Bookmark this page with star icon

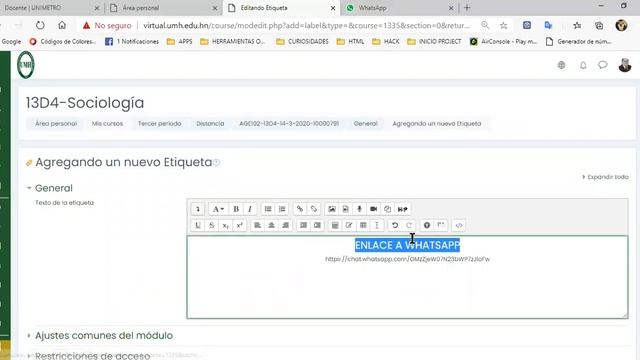(504, 25)
